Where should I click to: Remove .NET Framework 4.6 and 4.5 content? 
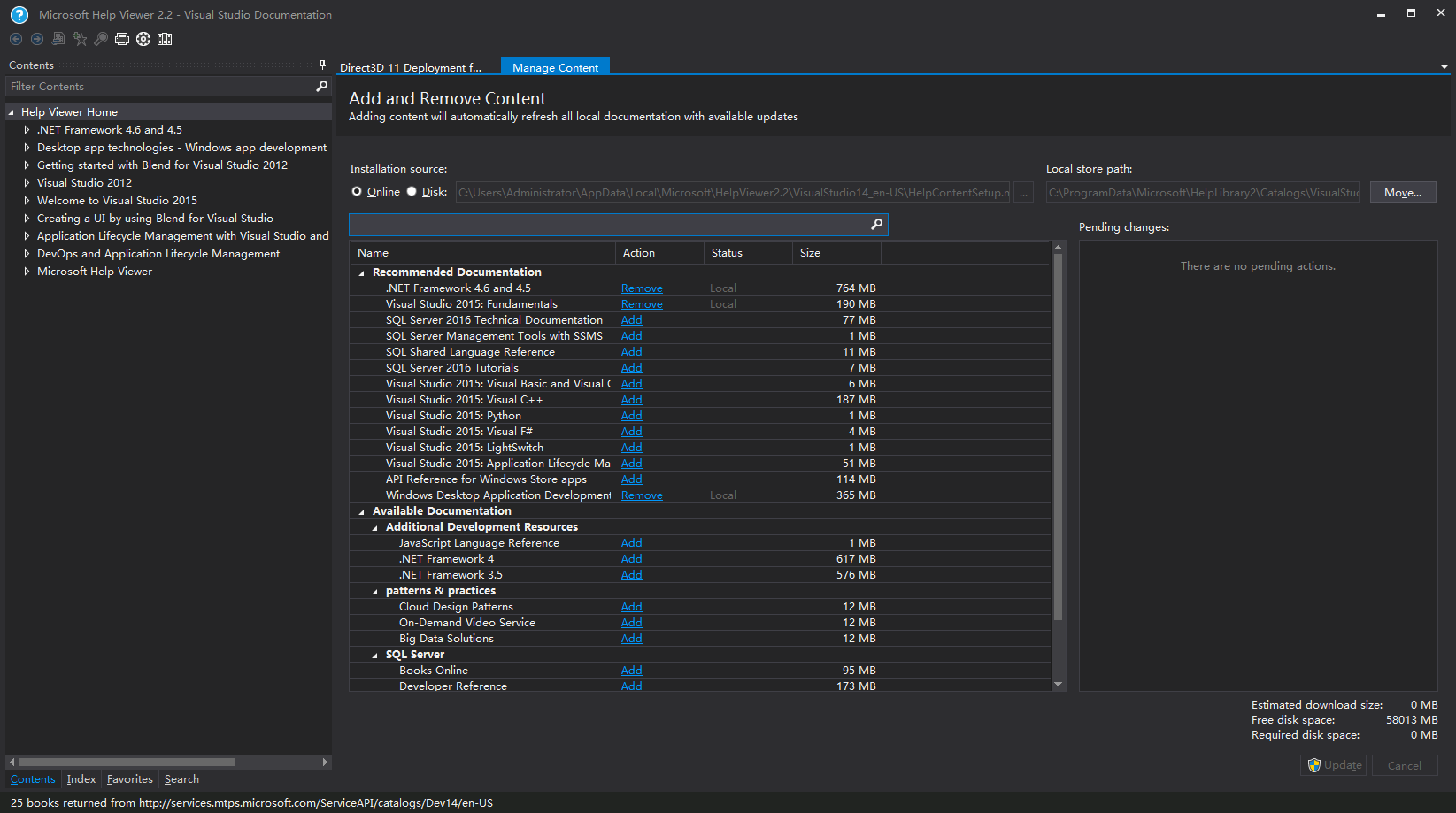pyautogui.click(x=642, y=288)
